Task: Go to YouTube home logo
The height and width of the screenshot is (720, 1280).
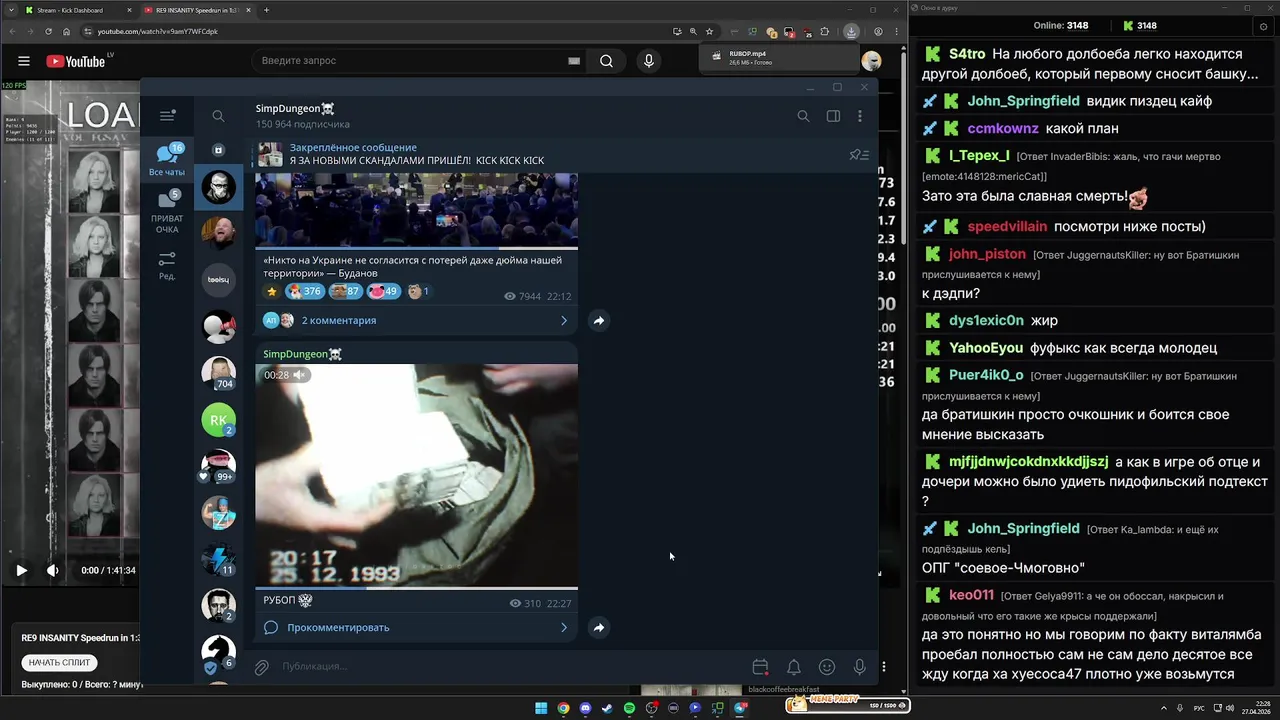Action: [76, 61]
